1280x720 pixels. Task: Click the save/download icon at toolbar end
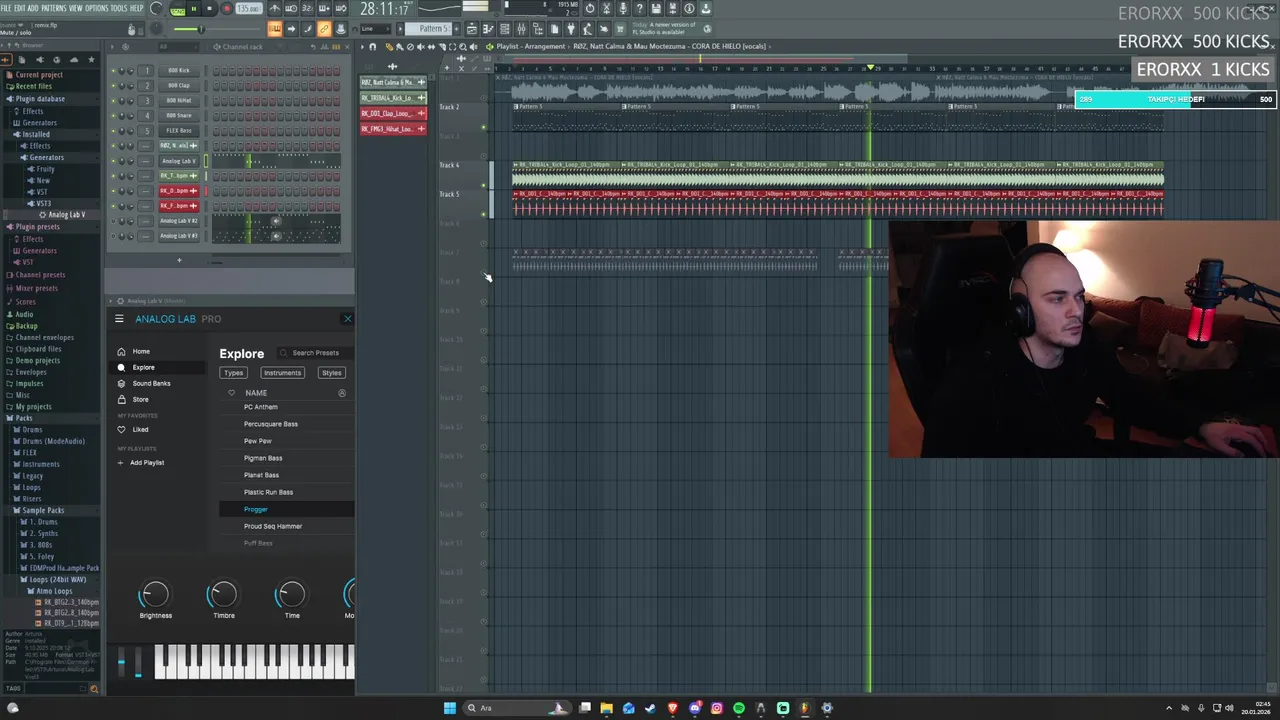coord(705,9)
